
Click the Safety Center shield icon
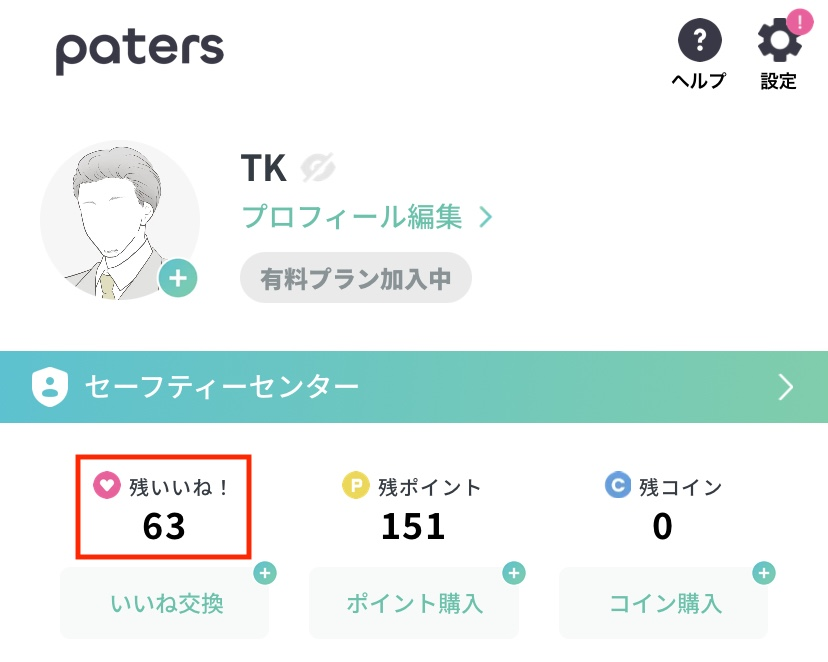point(48,386)
